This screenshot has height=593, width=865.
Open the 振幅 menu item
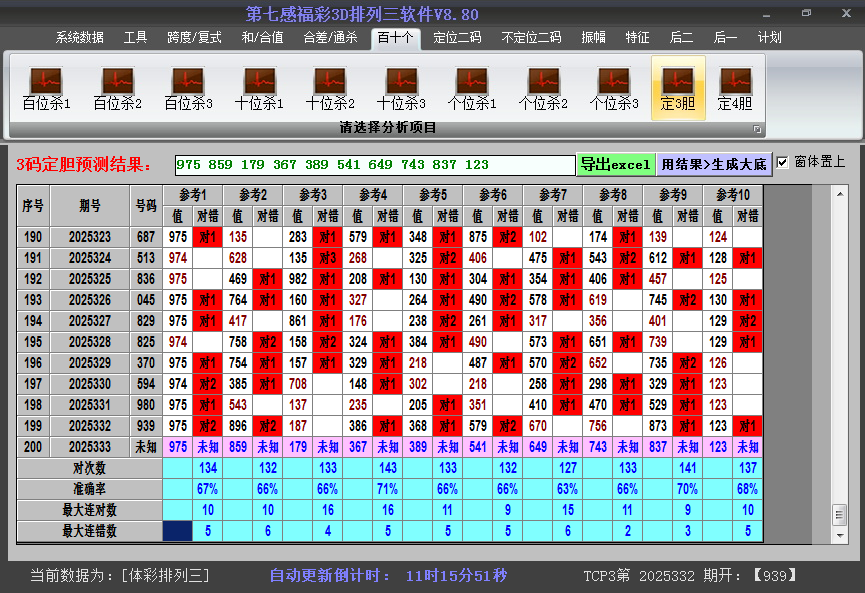pos(593,37)
